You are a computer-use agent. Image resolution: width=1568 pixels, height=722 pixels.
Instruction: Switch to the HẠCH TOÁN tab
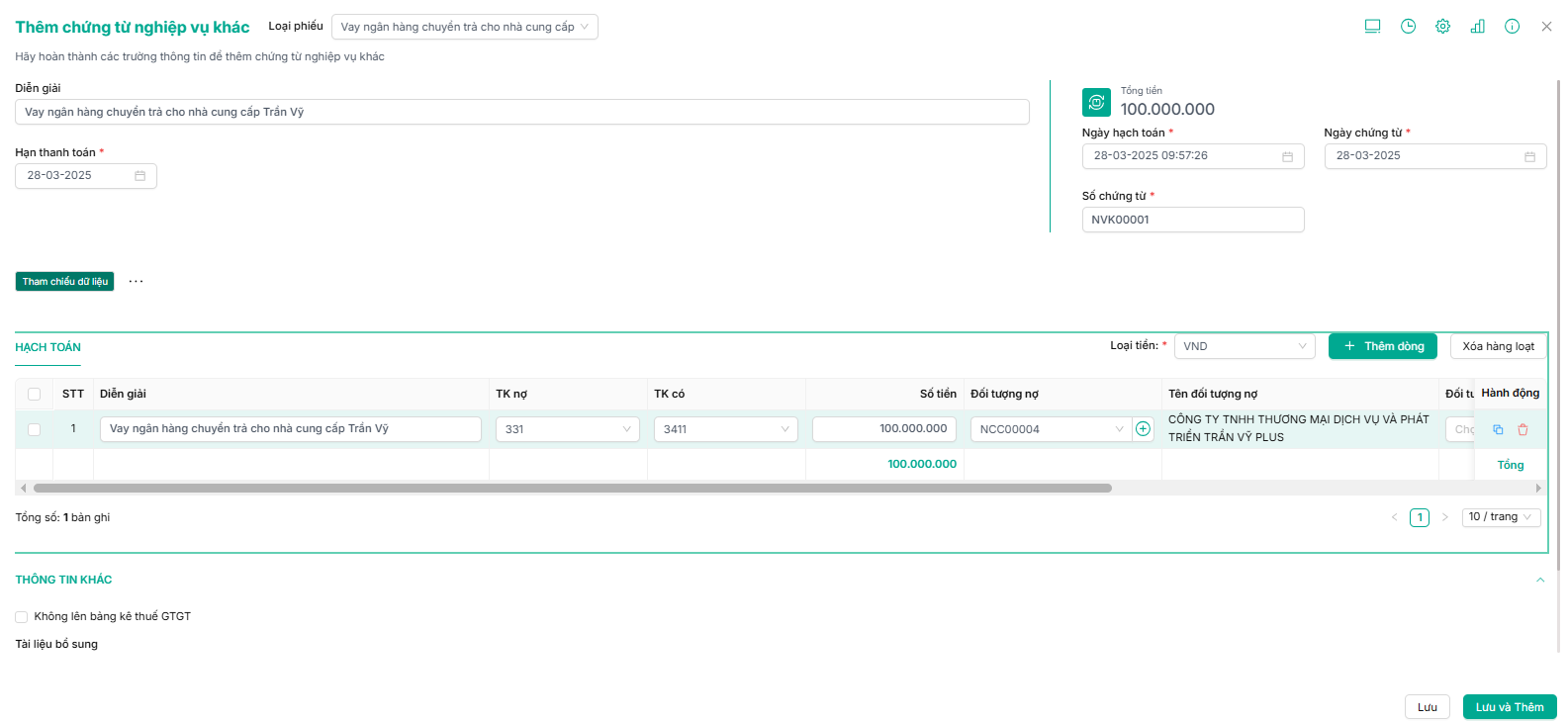tap(47, 347)
